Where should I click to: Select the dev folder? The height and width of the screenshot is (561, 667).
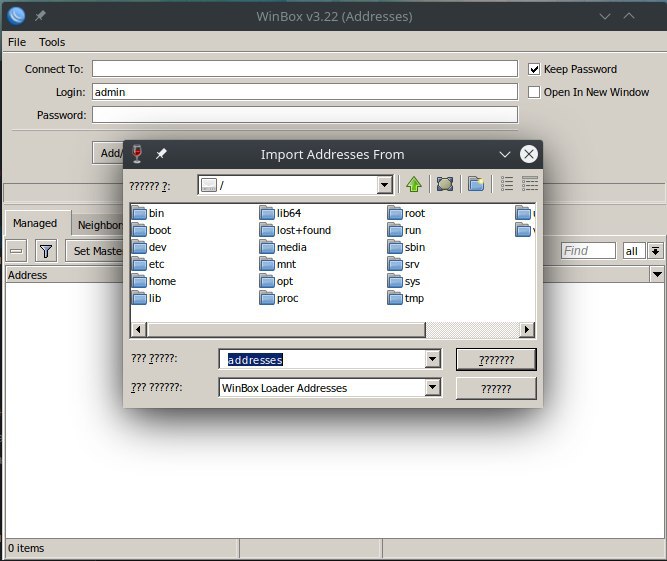[149, 247]
